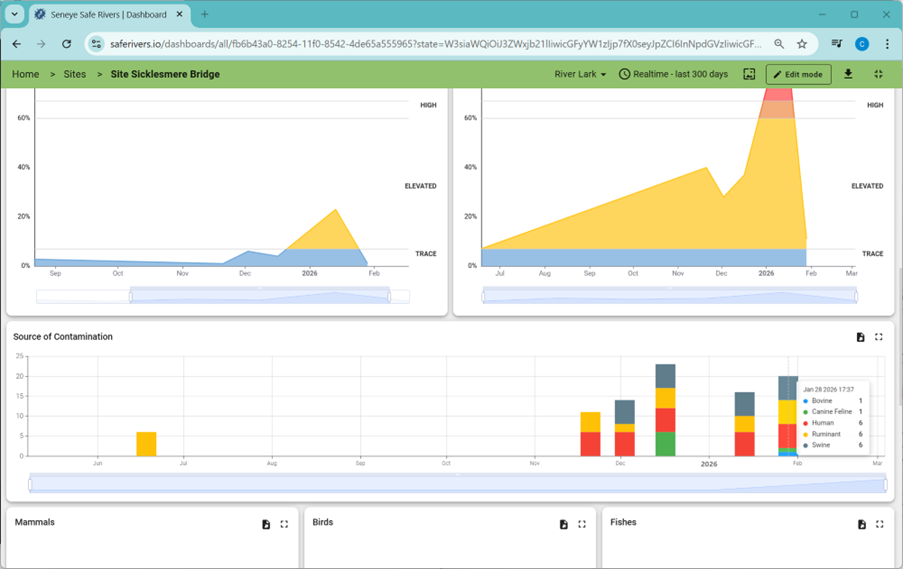Click the TRACE label on right chart
Viewport: 903px width, 569px height.
(872, 254)
